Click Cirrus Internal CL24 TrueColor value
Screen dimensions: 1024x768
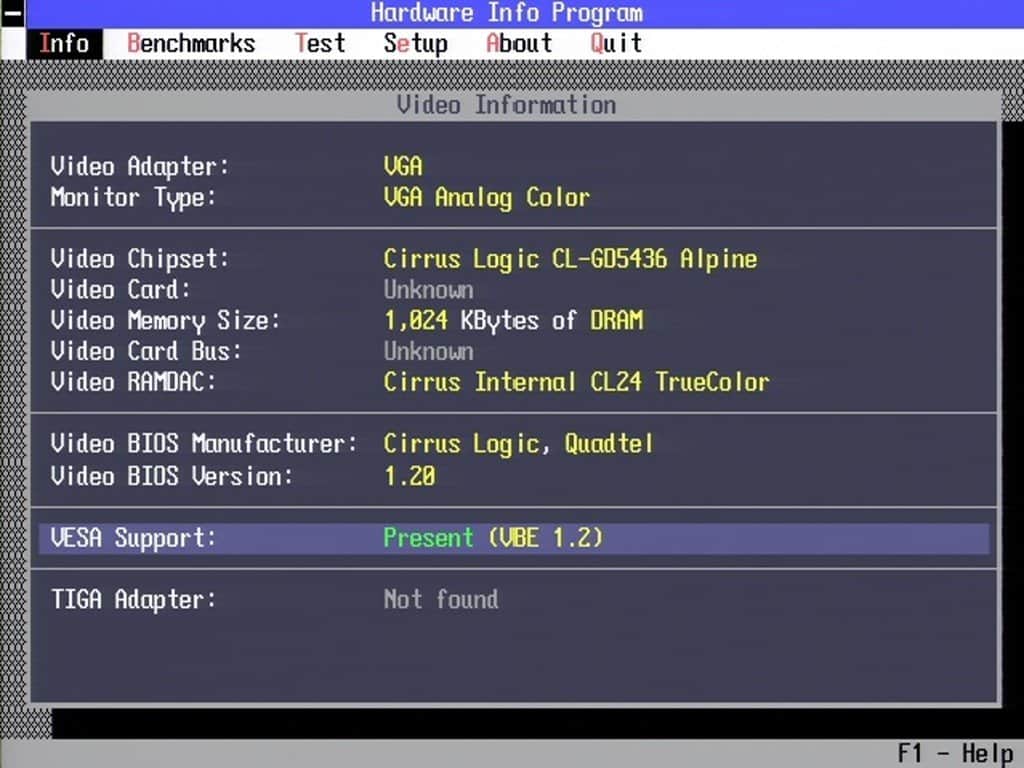(577, 382)
